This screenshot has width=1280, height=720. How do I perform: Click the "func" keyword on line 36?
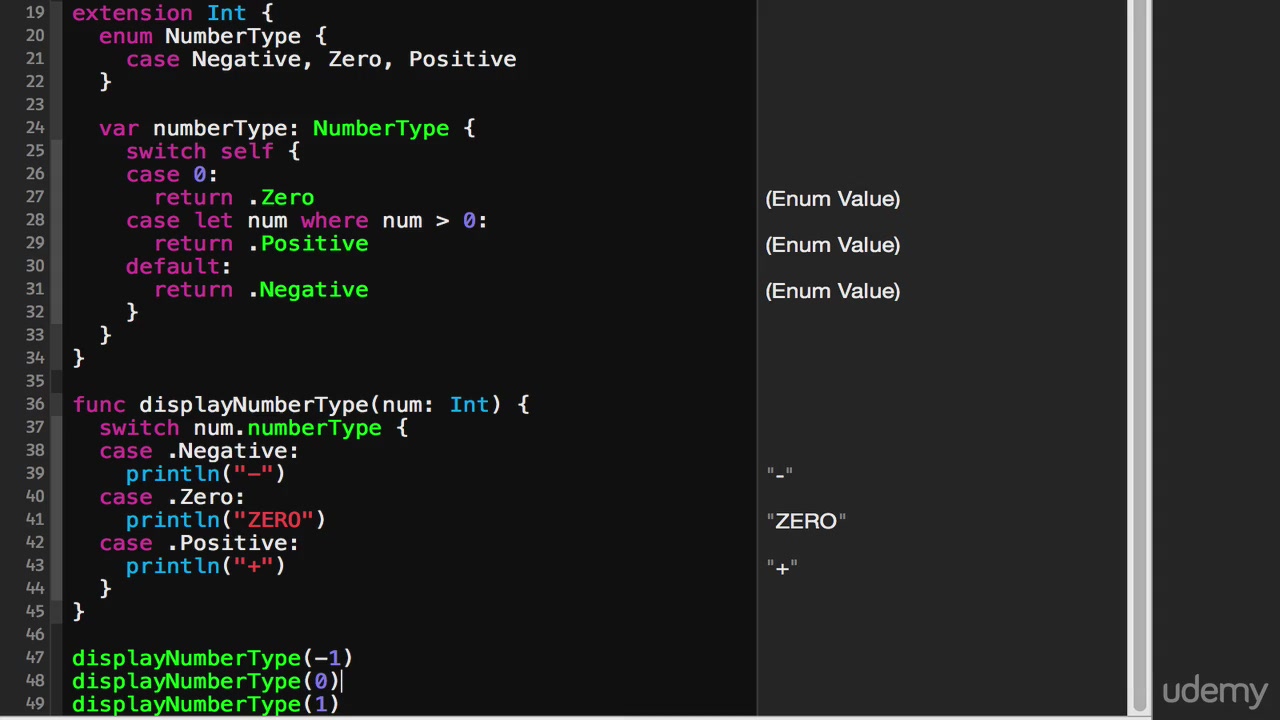coord(98,404)
